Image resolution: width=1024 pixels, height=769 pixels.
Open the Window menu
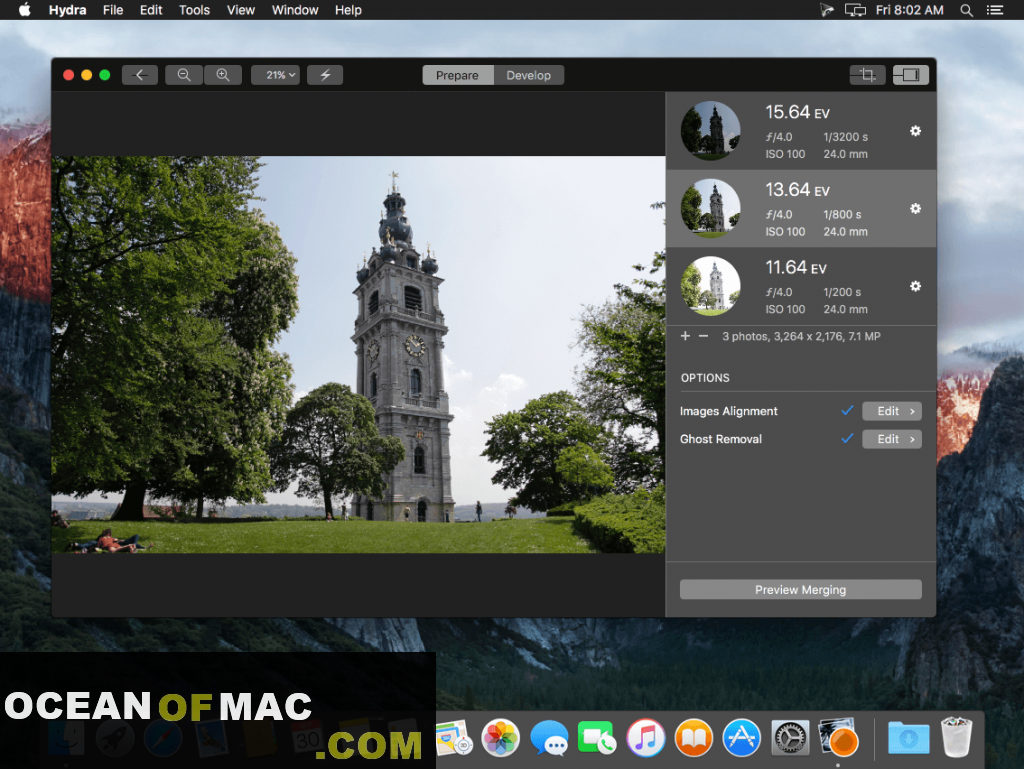295,10
